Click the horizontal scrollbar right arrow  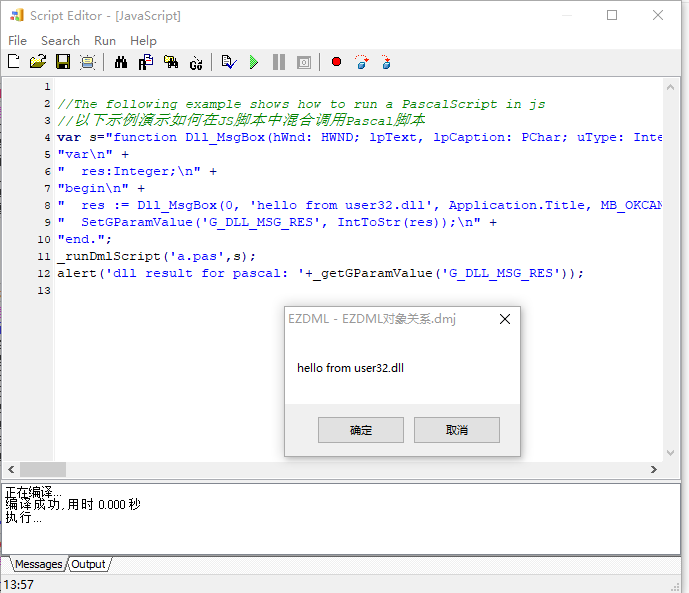[x=654, y=470]
